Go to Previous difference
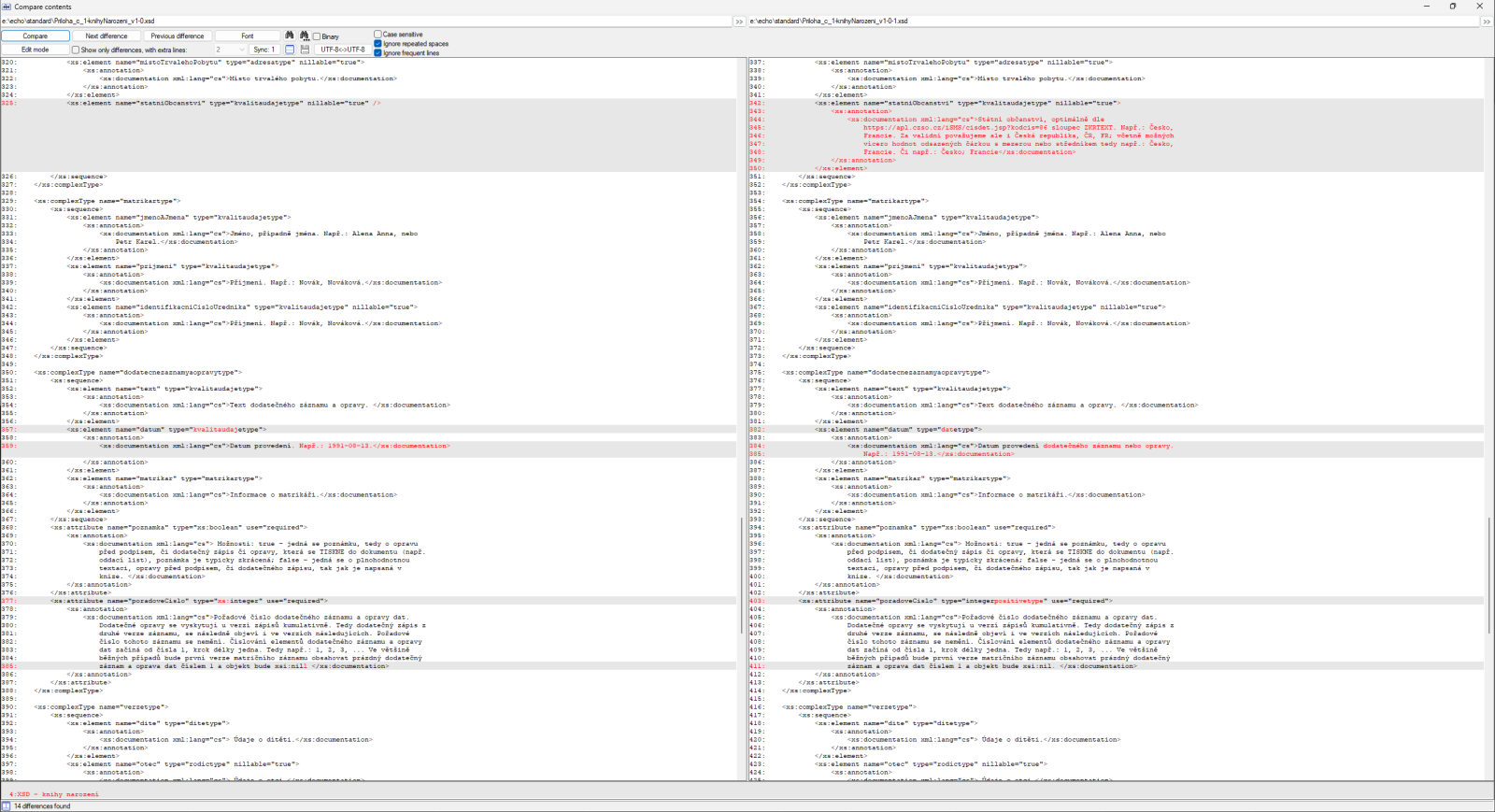The image size is (1495, 812). point(178,36)
